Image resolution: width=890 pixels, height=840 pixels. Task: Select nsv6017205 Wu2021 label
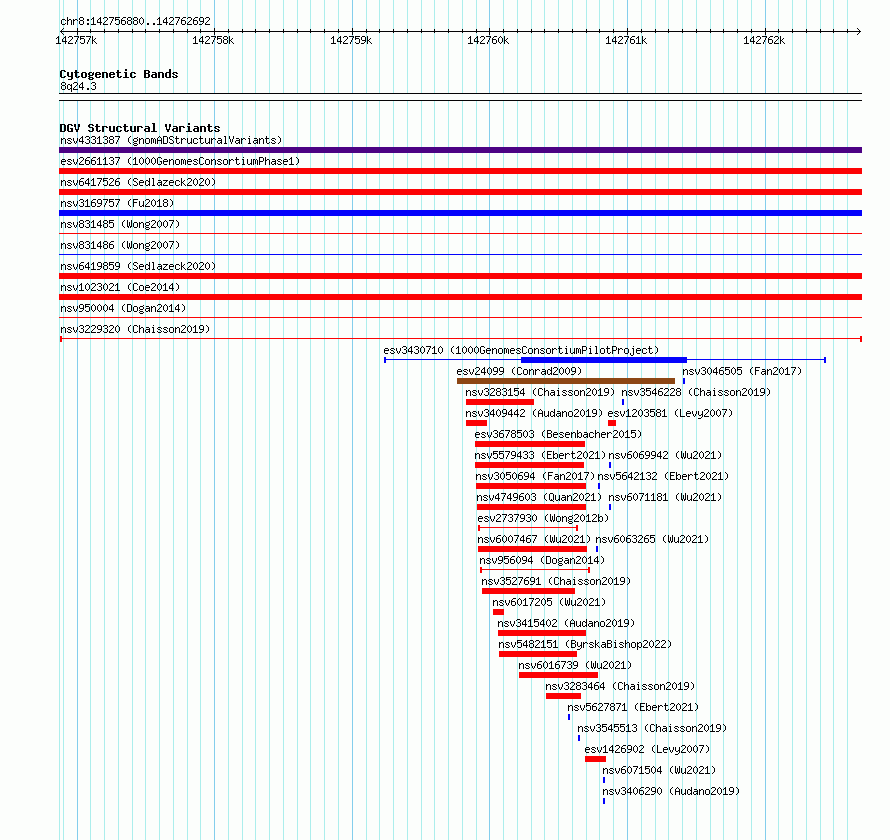[x=549, y=602]
